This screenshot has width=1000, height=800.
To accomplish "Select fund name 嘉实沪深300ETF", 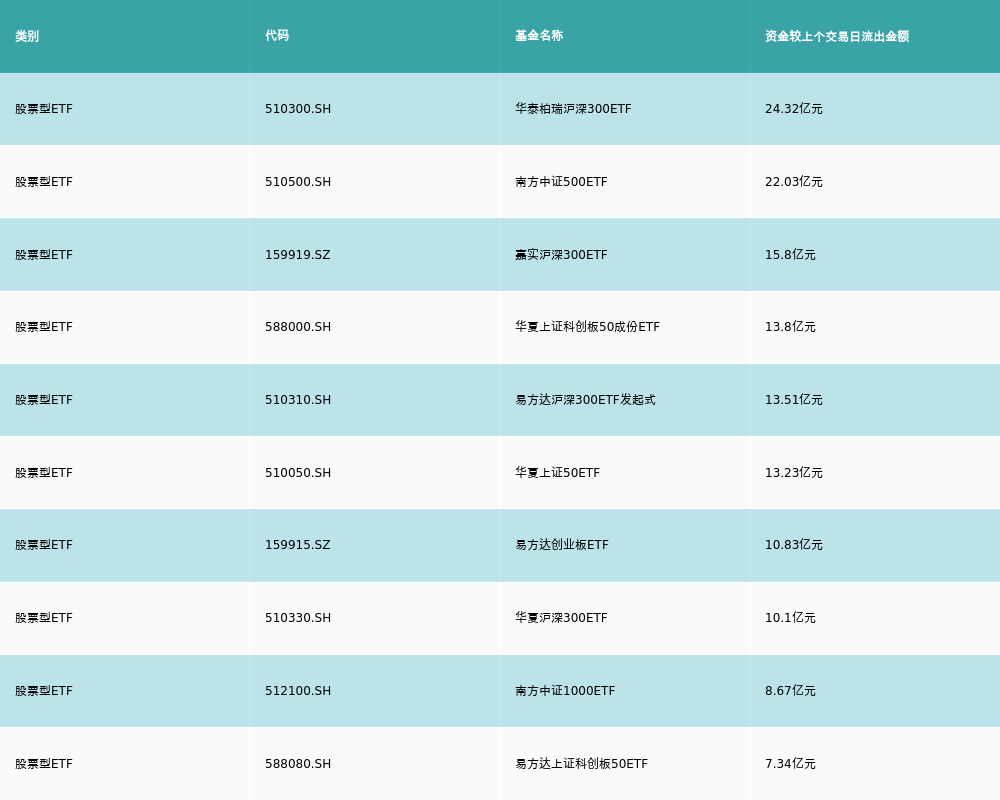I will (x=561, y=255).
